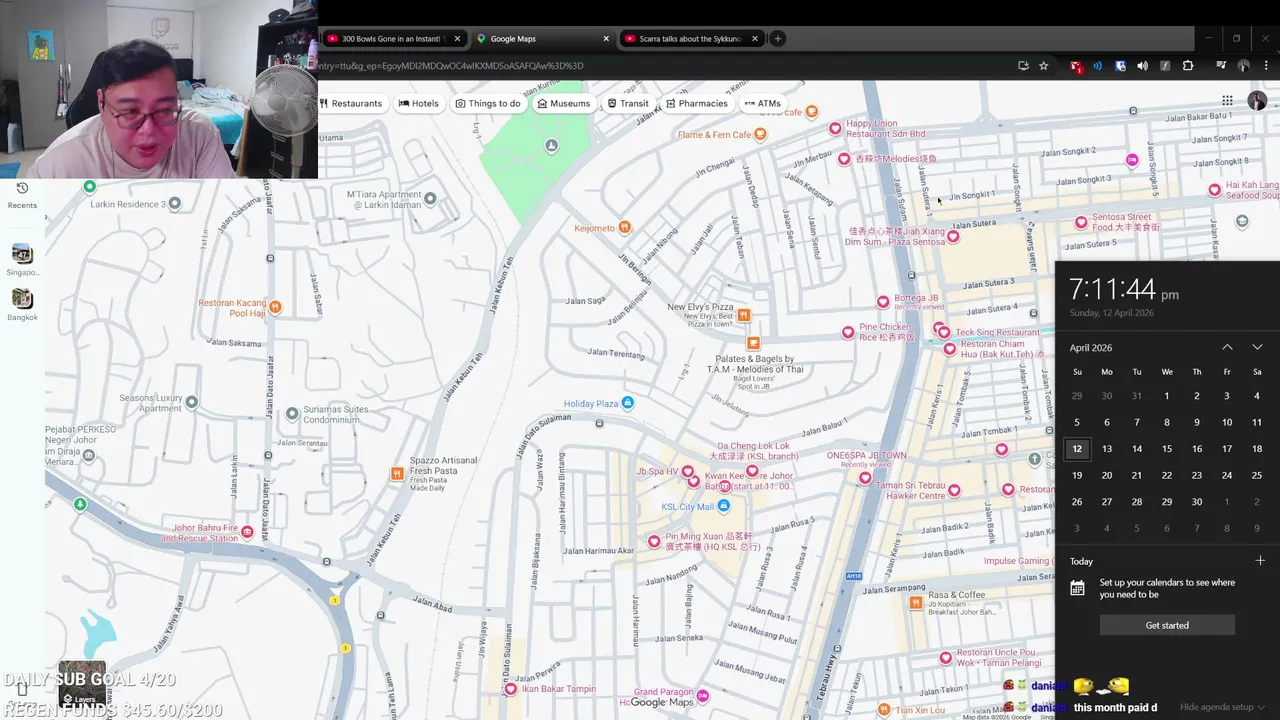The height and width of the screenshot is (720, 1280).
Task: Select New Elvy's Pizza marker
Action: 743,315
